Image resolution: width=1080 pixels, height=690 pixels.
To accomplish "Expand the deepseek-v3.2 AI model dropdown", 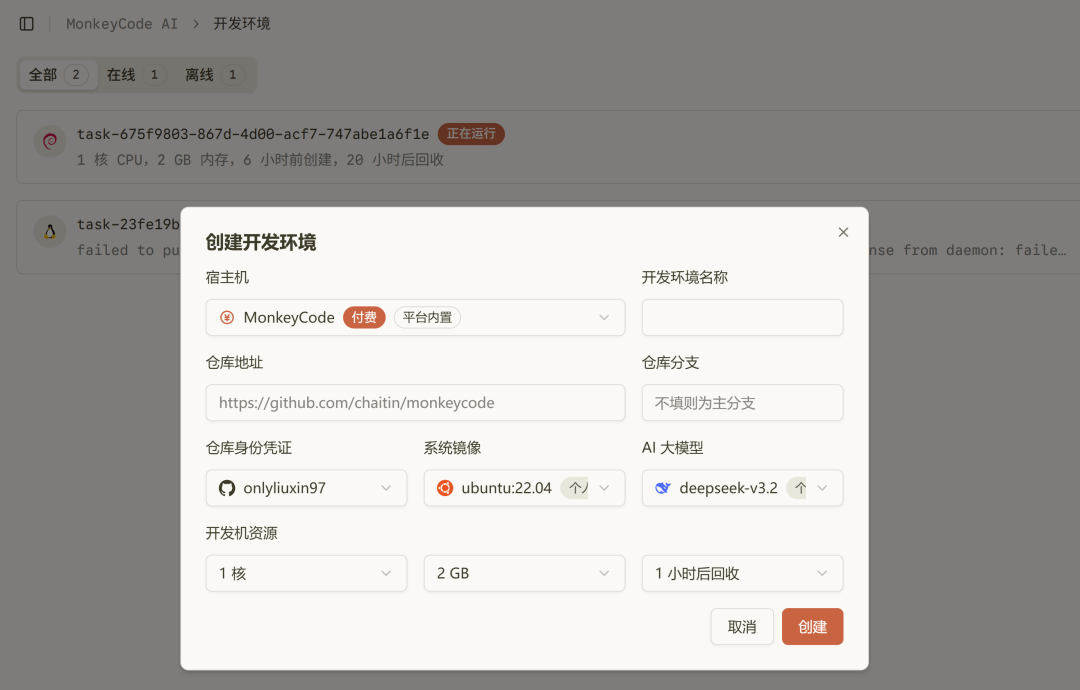I will 742,488.
